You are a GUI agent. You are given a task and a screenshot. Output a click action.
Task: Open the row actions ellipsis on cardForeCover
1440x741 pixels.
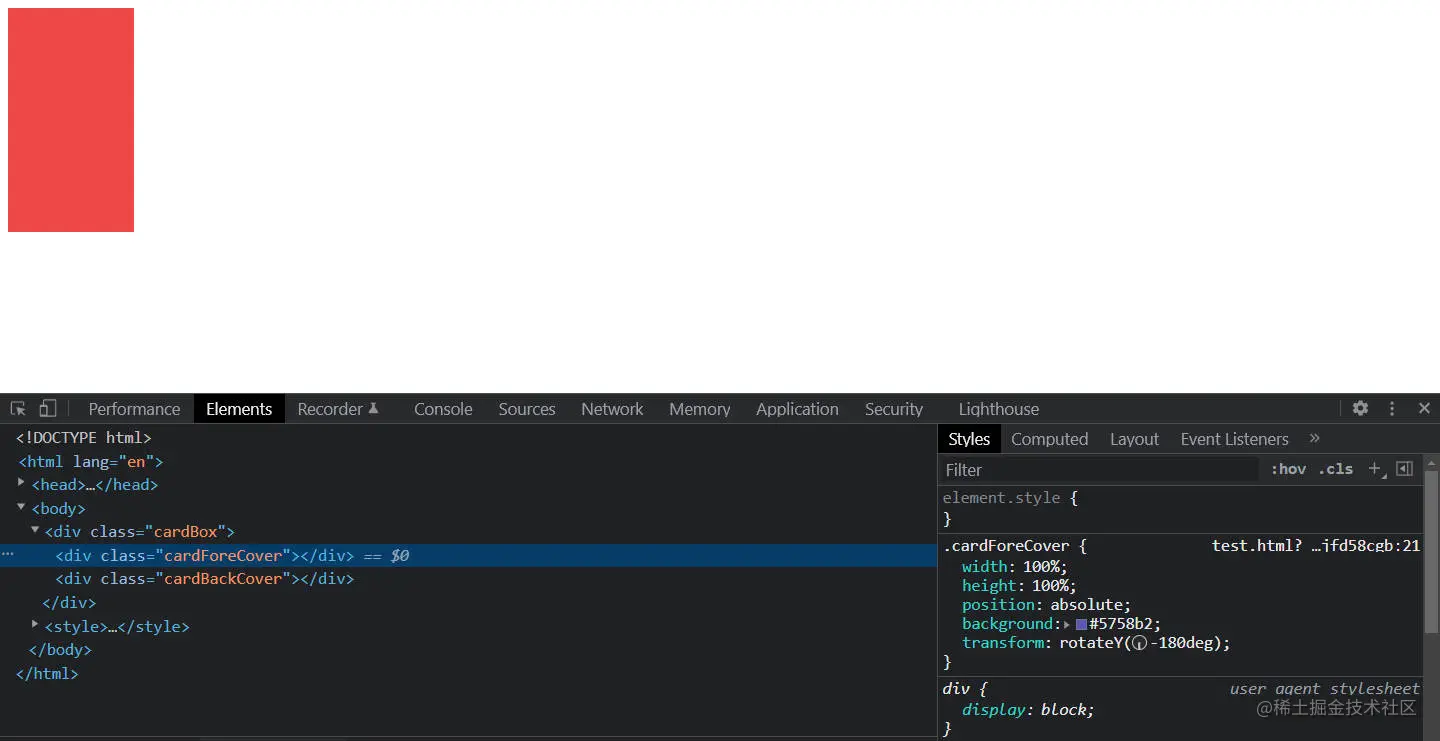pyautogui.click(x=8, y=555)
